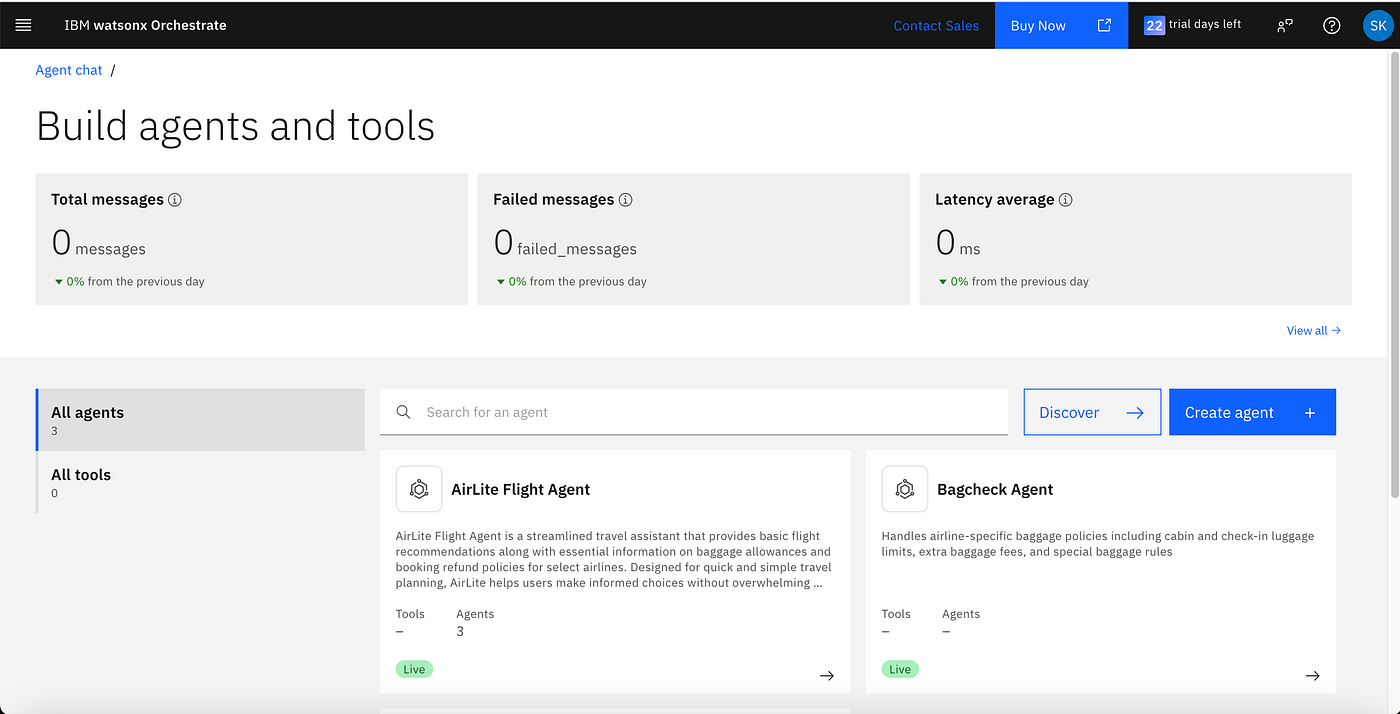The height and width of the screenshot is (714, 1400).
Task: Click the AirLite Flight Agent icon
Action: tap(419, 489)
